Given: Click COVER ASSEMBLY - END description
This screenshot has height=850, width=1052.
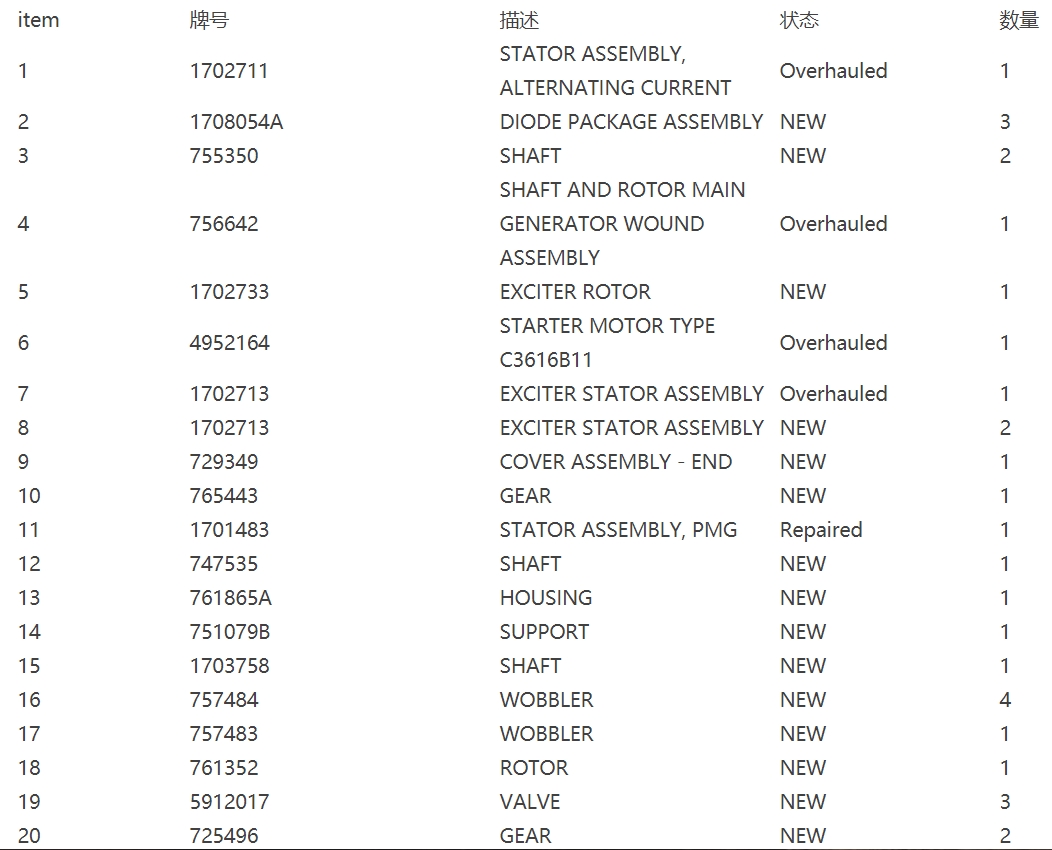Looking at the screenshot, I should [615, 462].
